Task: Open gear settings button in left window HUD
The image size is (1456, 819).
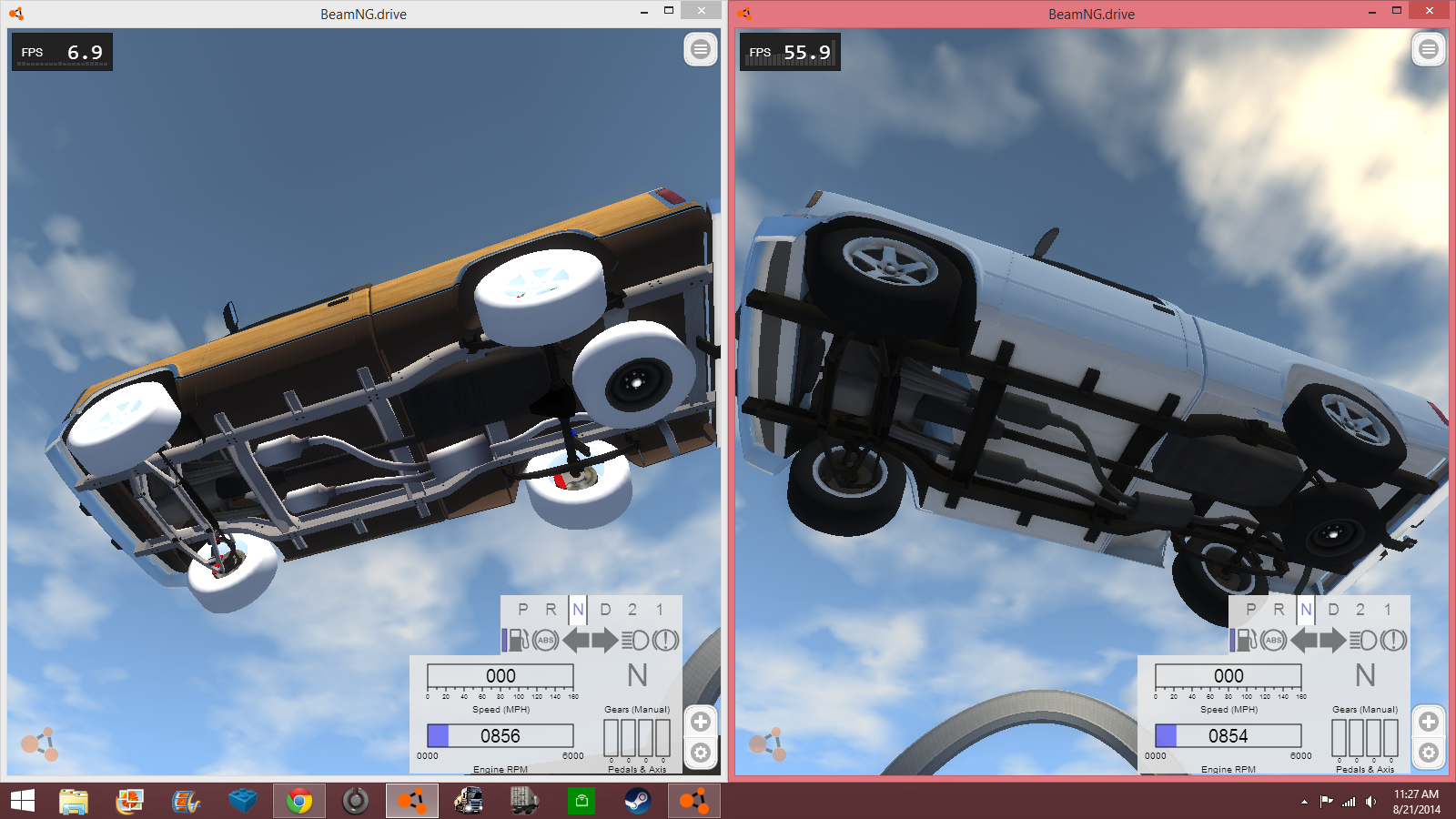Action: point(700,753)
